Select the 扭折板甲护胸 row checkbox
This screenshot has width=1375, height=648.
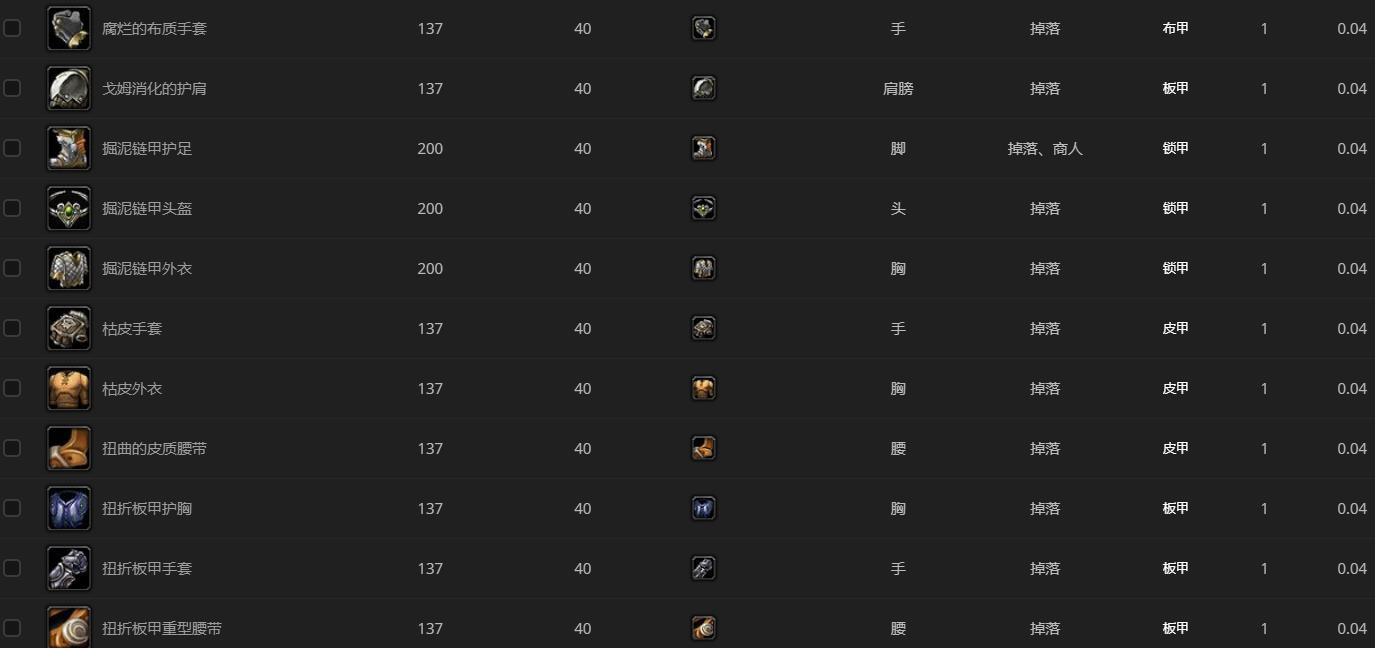click(12, 508)
